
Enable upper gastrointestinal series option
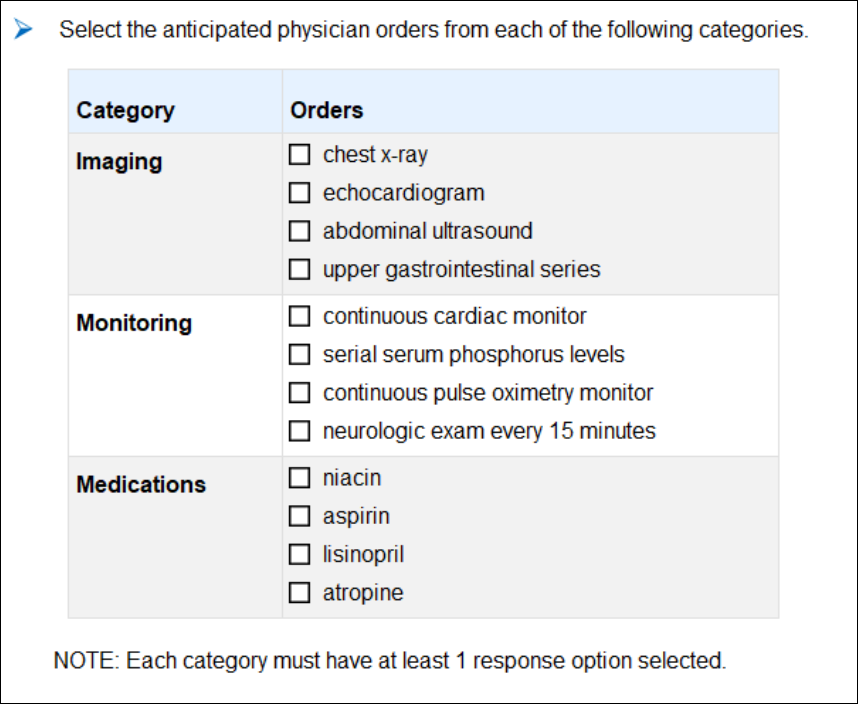[299, 269]
